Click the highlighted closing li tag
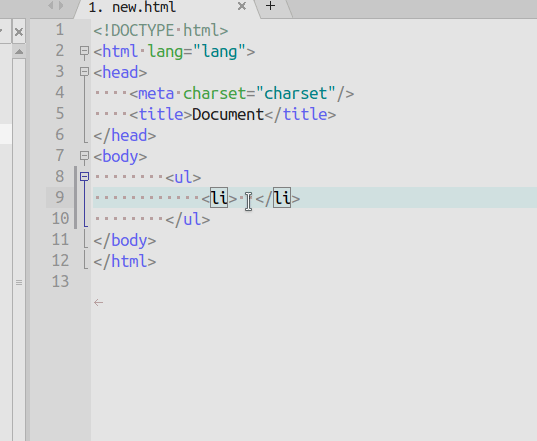The image size is (537, 441). coord(278,198)
